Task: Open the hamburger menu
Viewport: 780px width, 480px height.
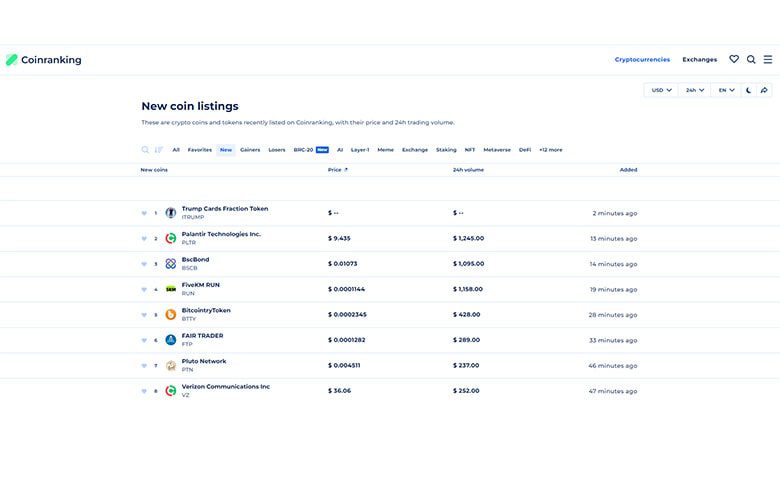Action: pos(768,59)
